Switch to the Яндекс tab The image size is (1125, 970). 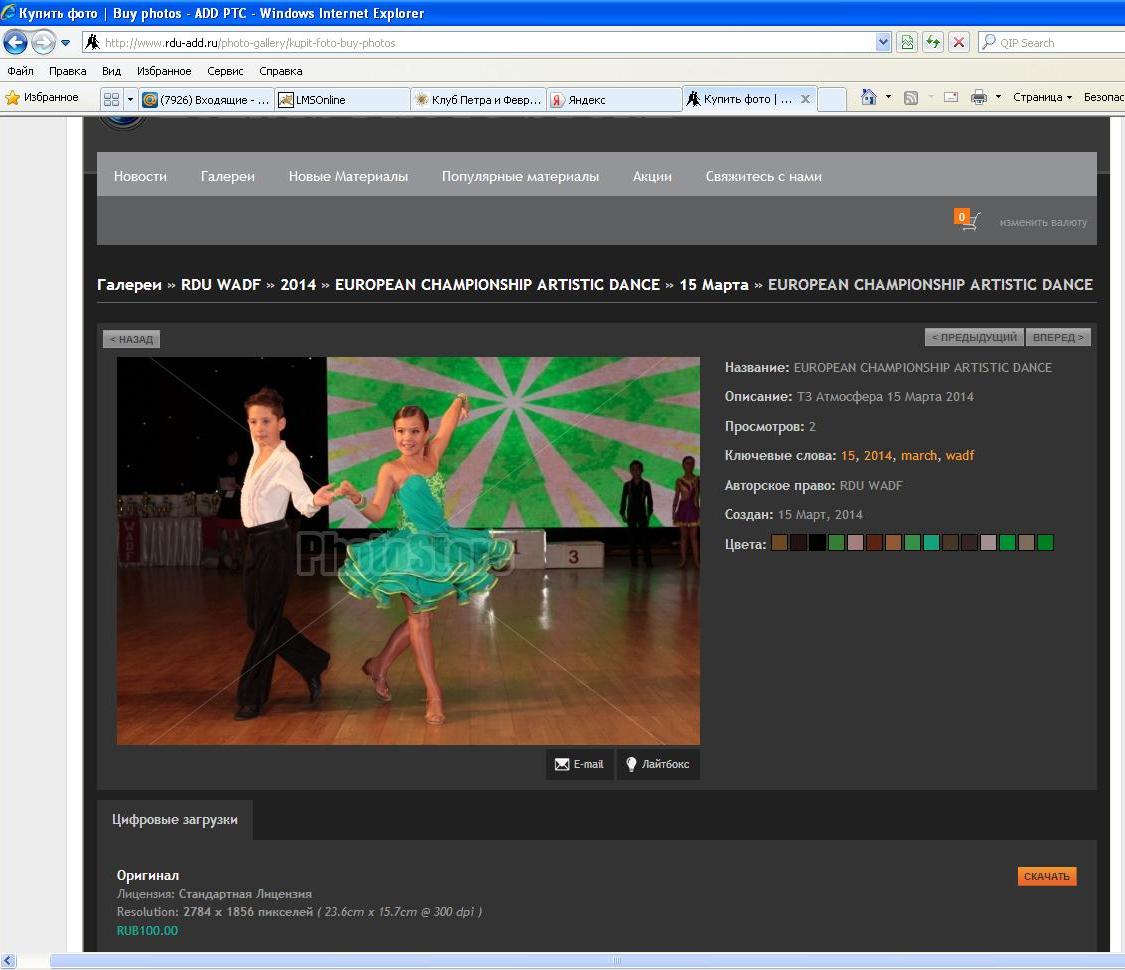613,99
